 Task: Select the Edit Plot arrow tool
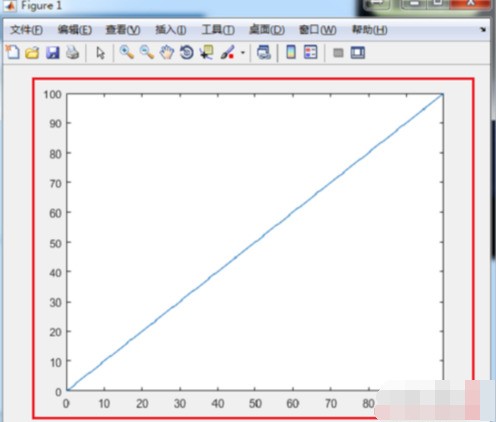100,53
